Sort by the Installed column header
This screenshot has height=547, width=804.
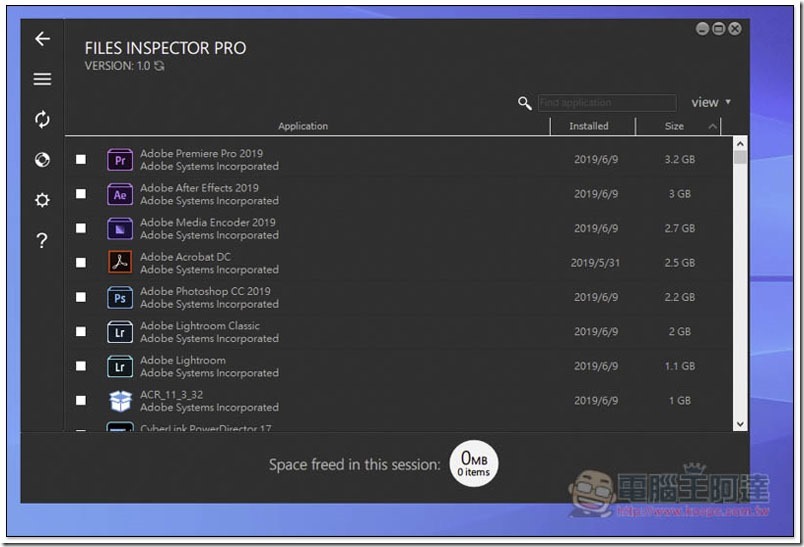tap(589, 126)
